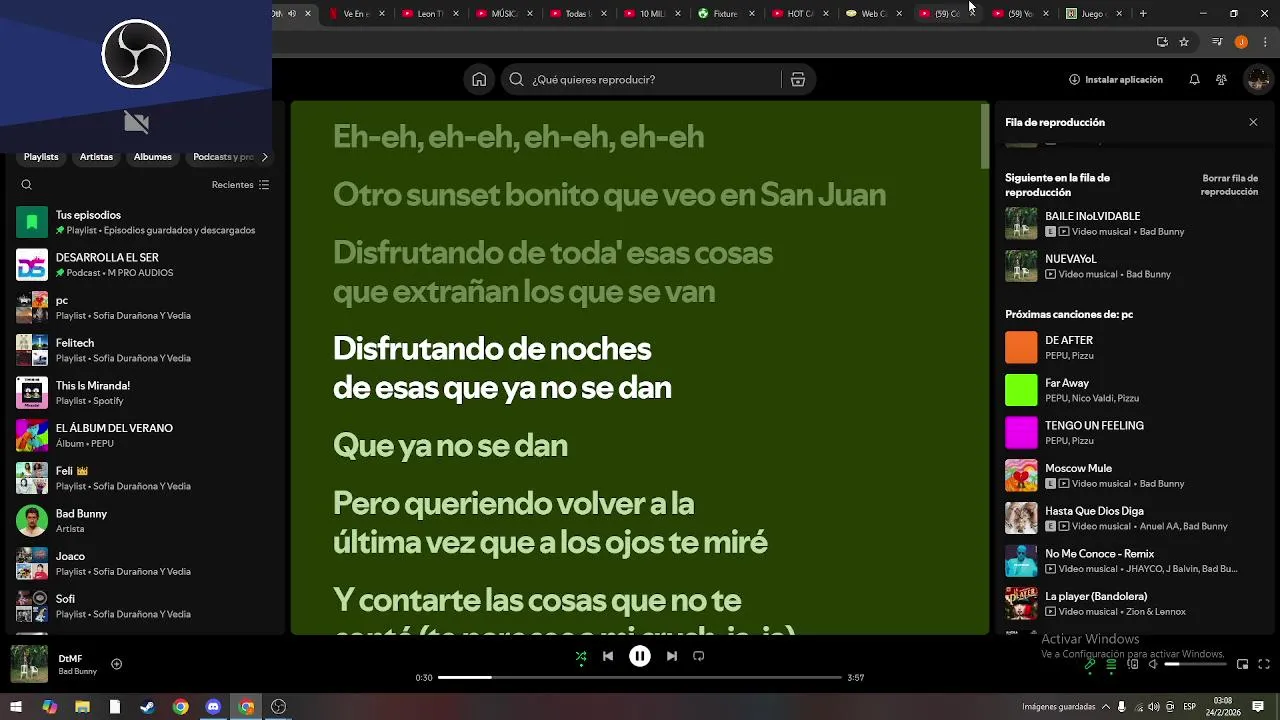Play No Me Conoce - Remix from queue
Screen dimensions: 1280x720
coord(1133,561)
